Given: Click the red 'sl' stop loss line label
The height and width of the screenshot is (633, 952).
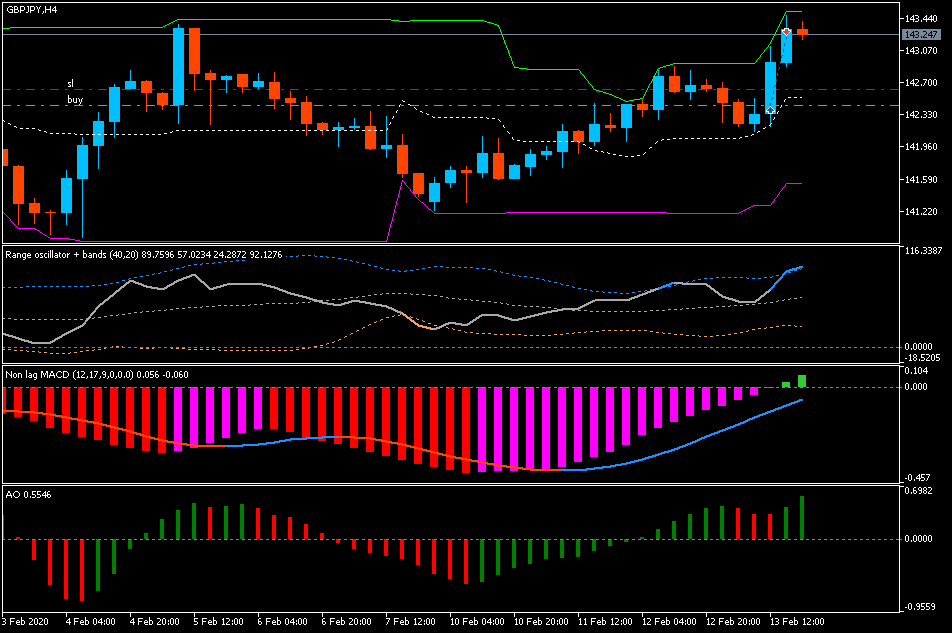Looking at the screenshot, I should (70, 84).
